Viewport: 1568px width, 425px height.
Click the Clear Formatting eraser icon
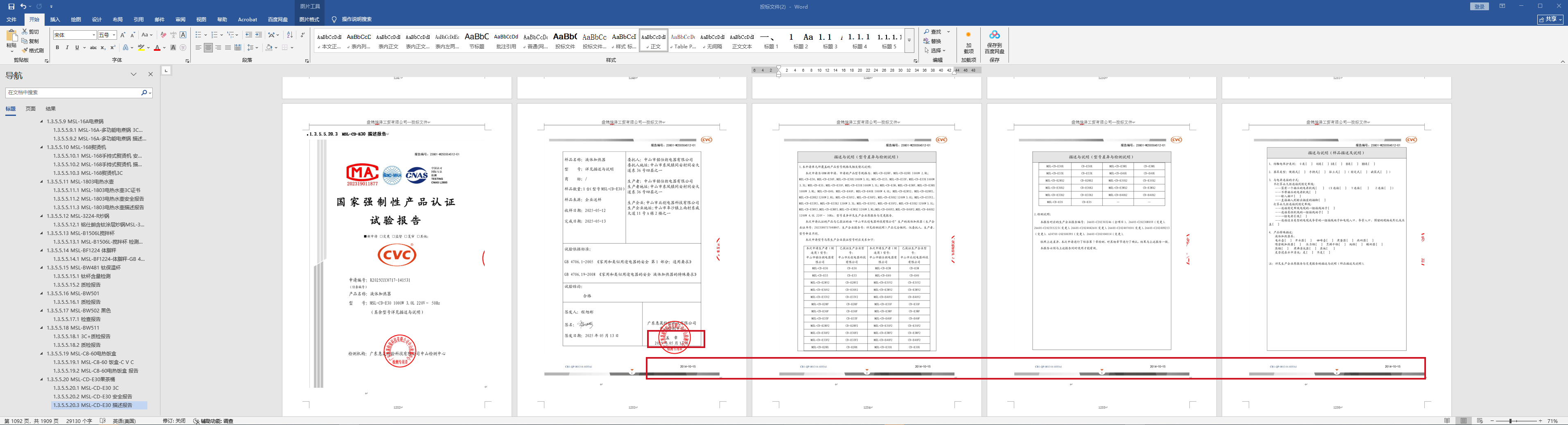(x=162, y=35)
